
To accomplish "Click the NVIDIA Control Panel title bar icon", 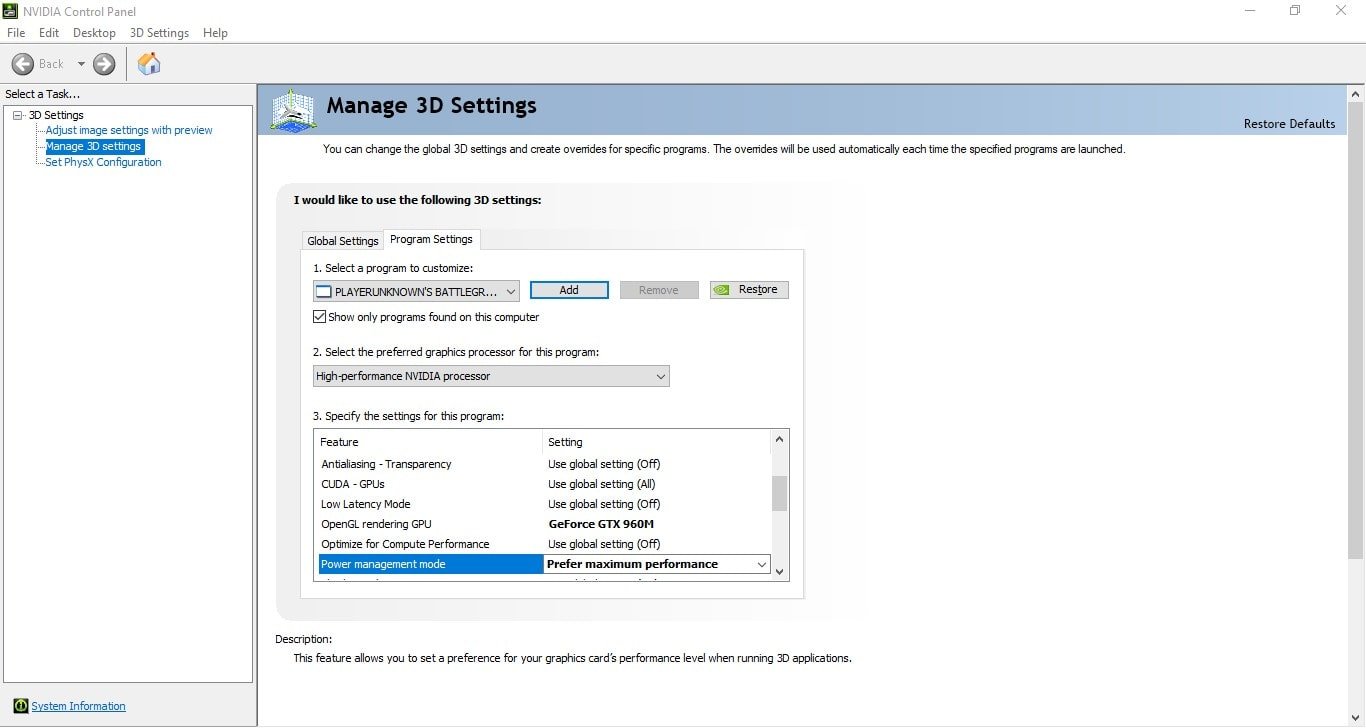I will pyautogui.click(x=11, y=11).
